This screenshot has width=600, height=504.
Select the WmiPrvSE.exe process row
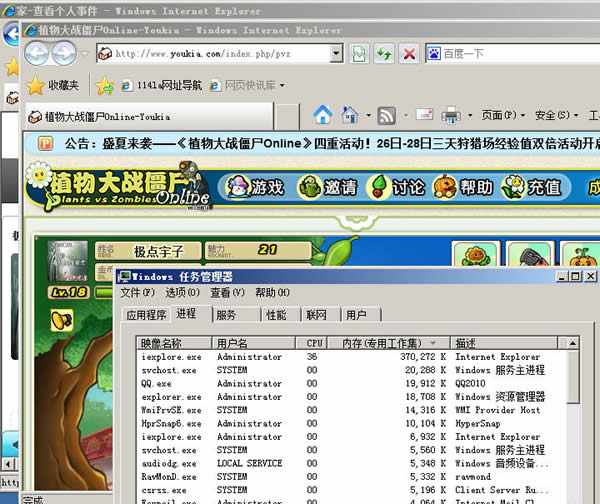[351, 410]
